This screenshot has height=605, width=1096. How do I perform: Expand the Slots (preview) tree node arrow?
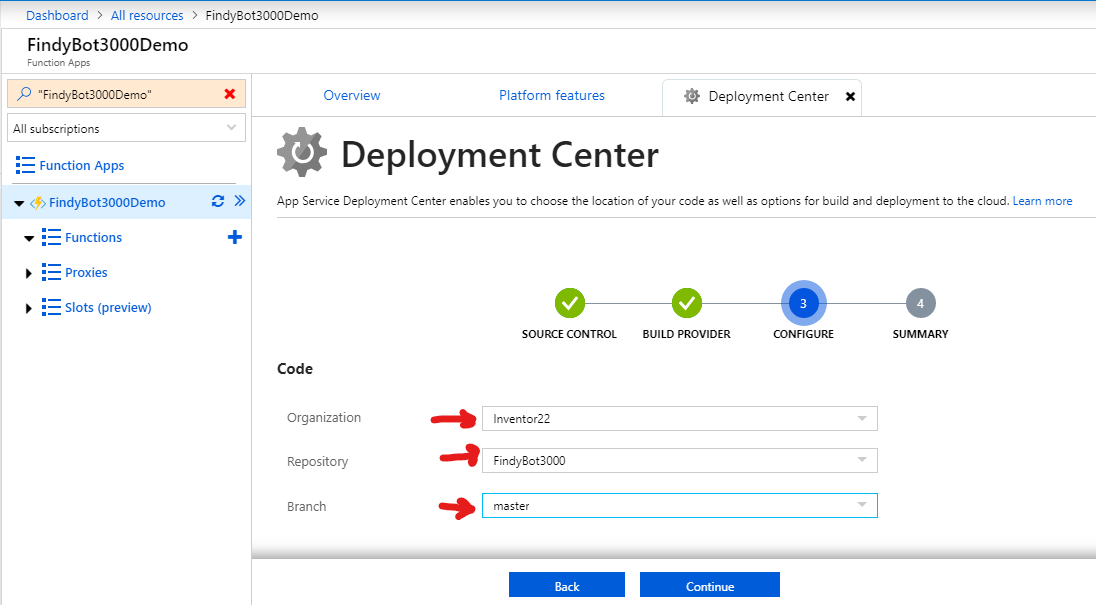[29, 308]
